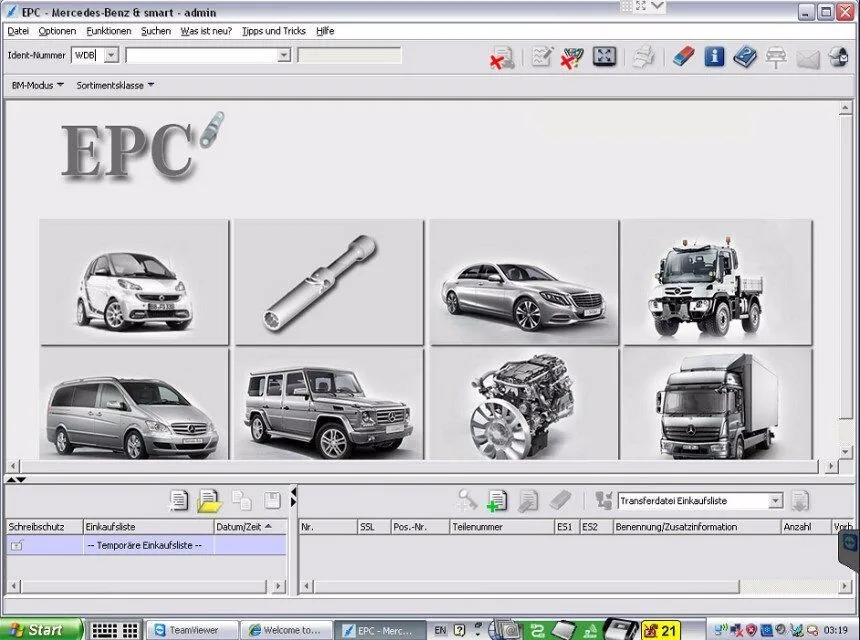Open the notes editor icon with pencil
860x640 pixels.
[x=542, y=56]
